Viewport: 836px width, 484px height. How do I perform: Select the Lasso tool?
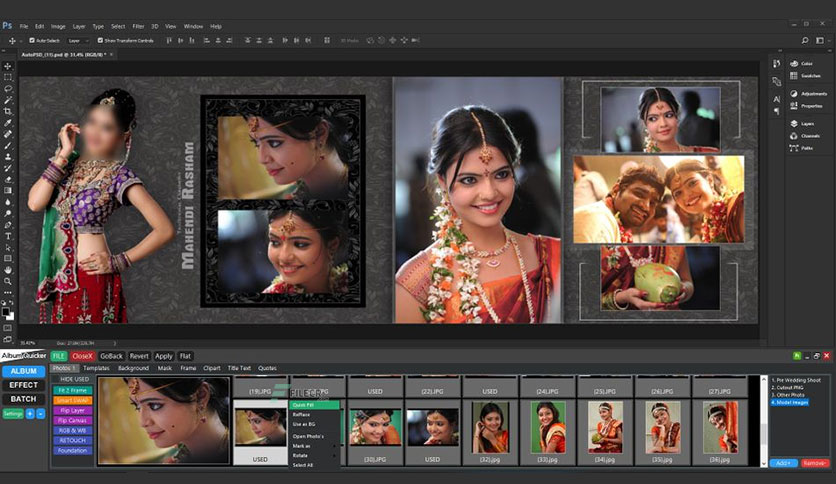pos(7,88)
